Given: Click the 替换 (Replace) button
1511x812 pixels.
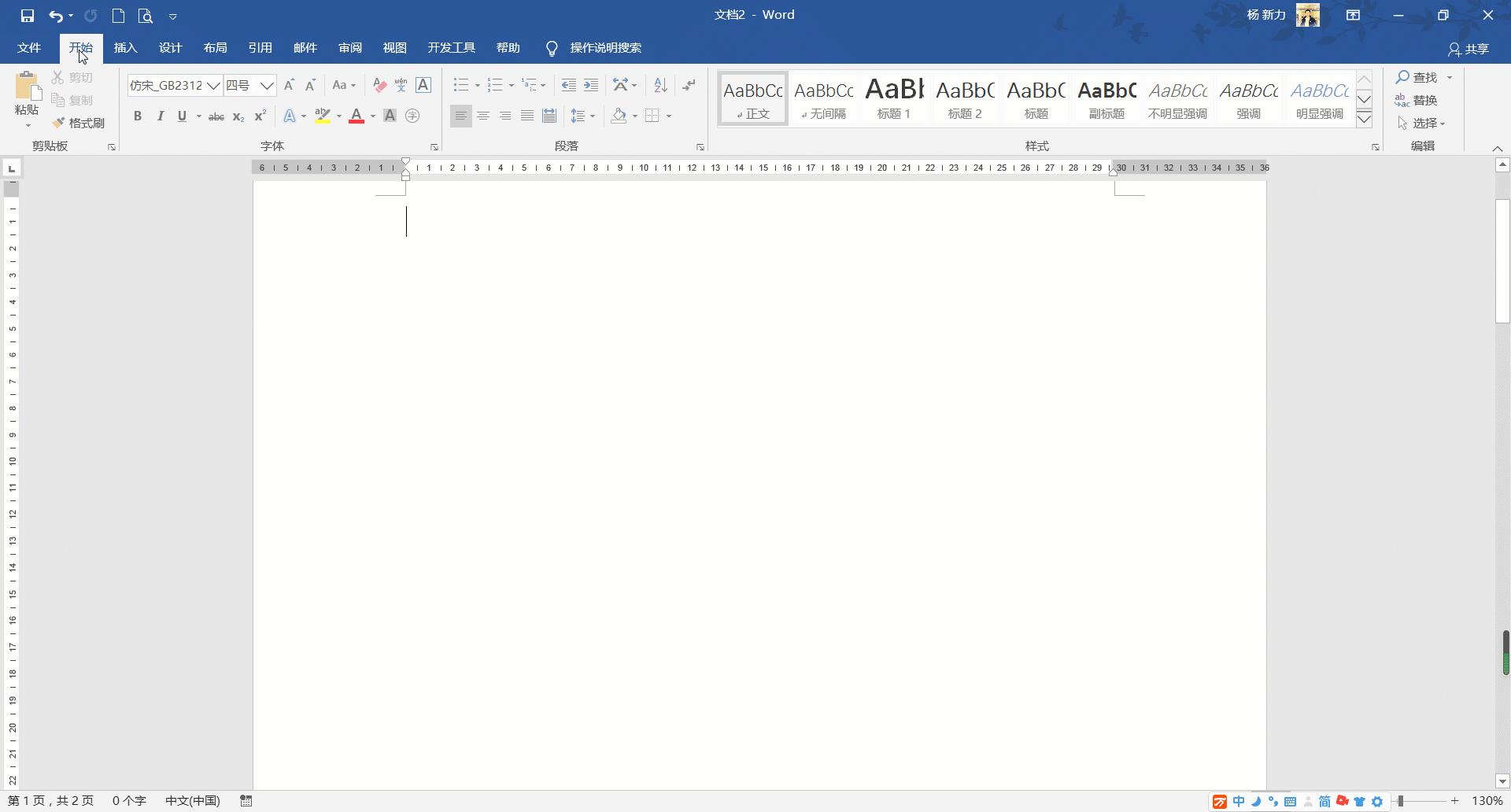Looking at the screenshot, I should click(1417, 101).
